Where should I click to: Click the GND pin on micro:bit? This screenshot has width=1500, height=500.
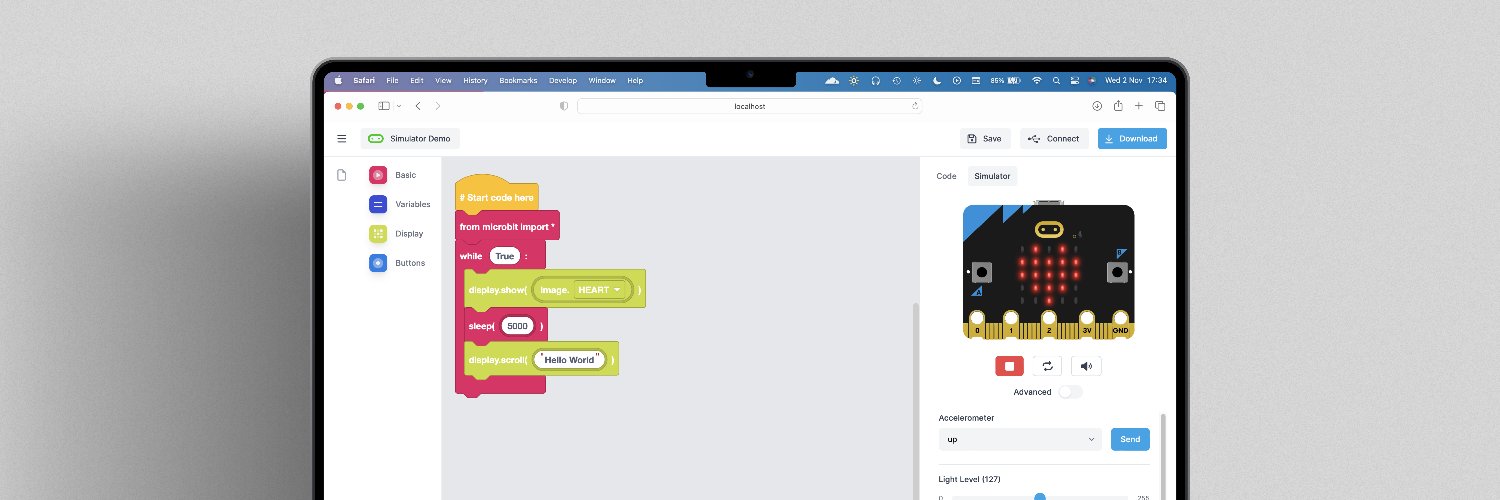click(x=1120, y=326)
